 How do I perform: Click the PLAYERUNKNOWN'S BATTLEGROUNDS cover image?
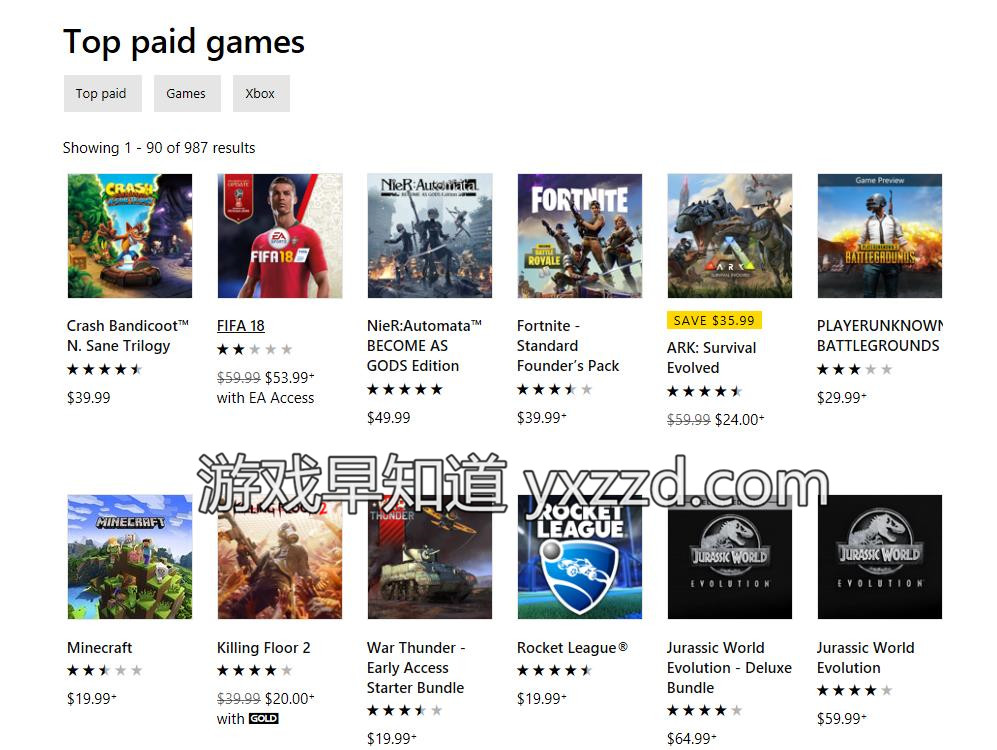[880, 236]
